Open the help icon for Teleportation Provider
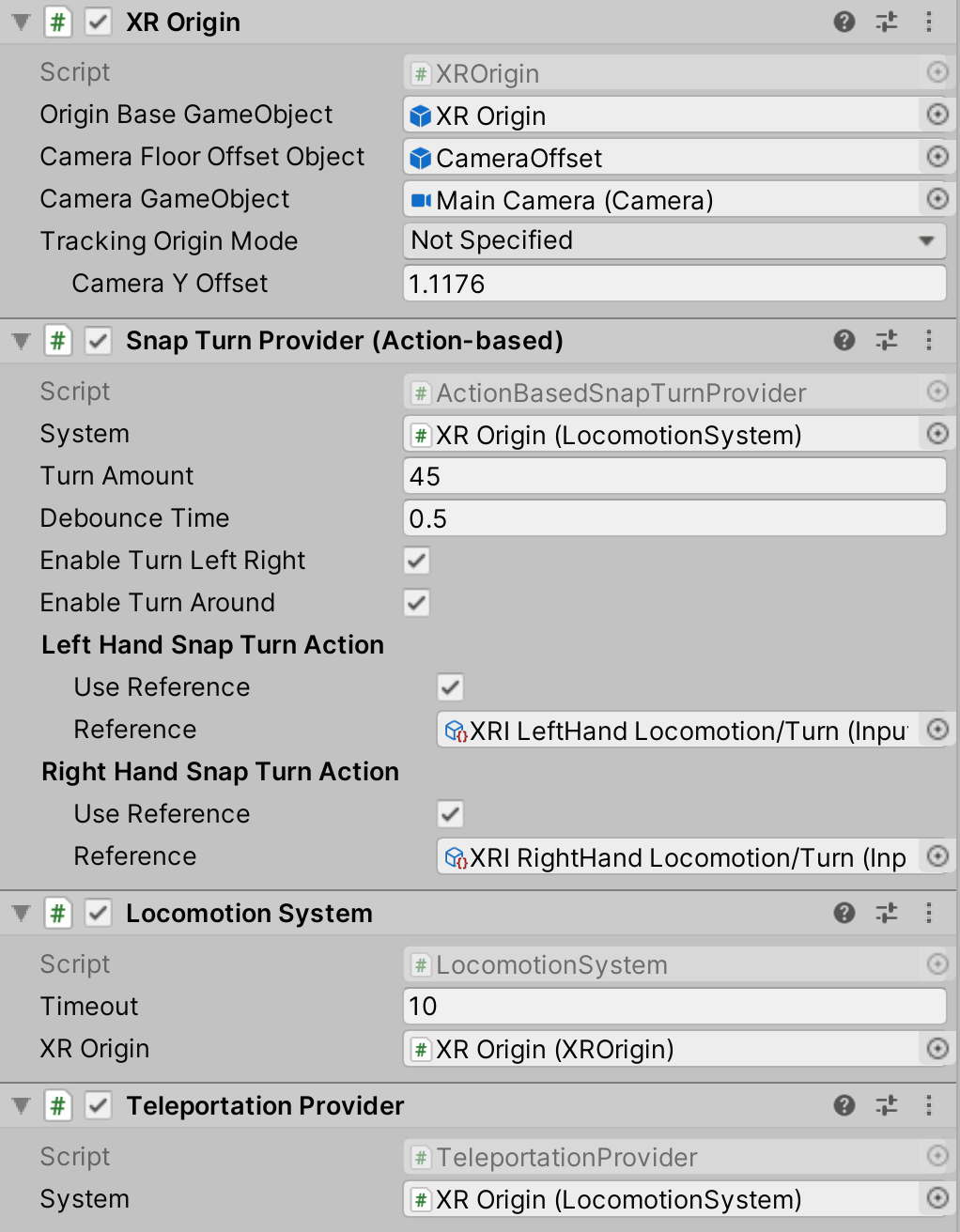 [844, 1105]
